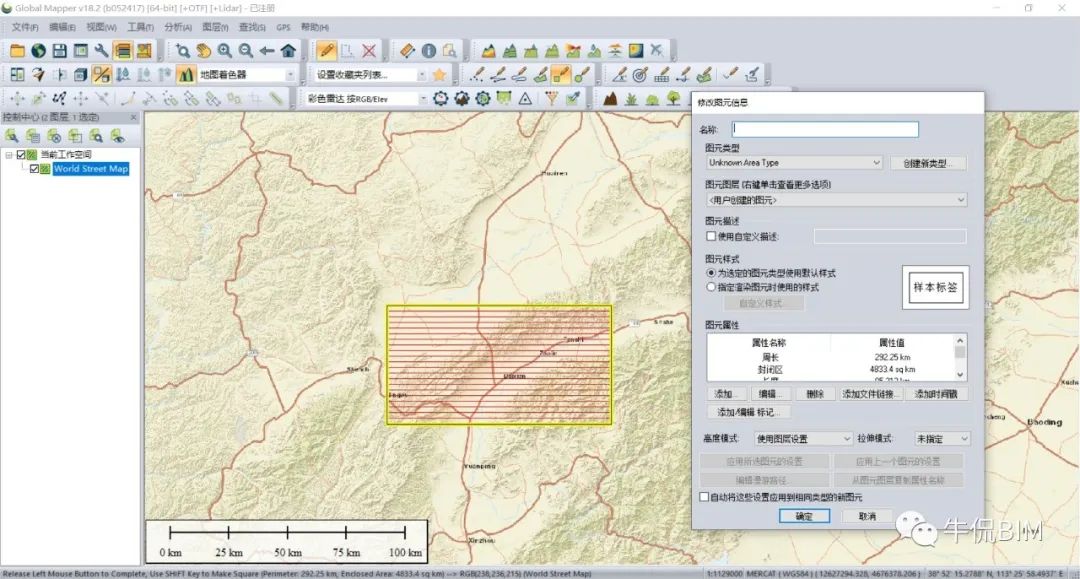Activate the feature info tool
Viewport: 1080px width, 579px height.
(x=428, y=50)
